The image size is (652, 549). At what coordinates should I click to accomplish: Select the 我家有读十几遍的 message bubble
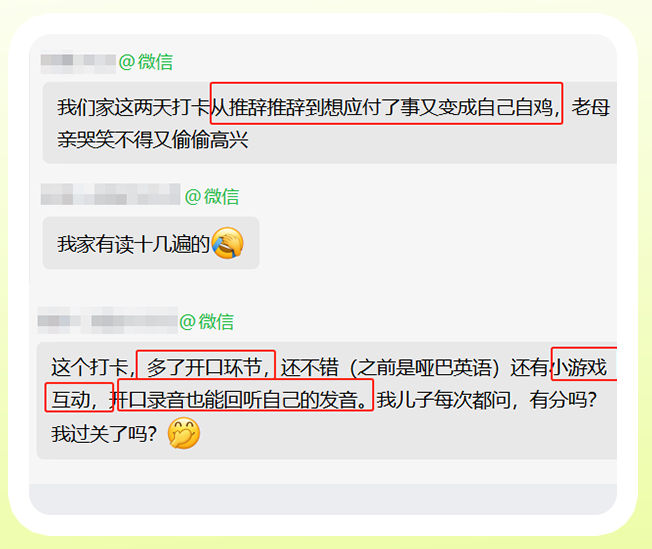coord(151,243)
